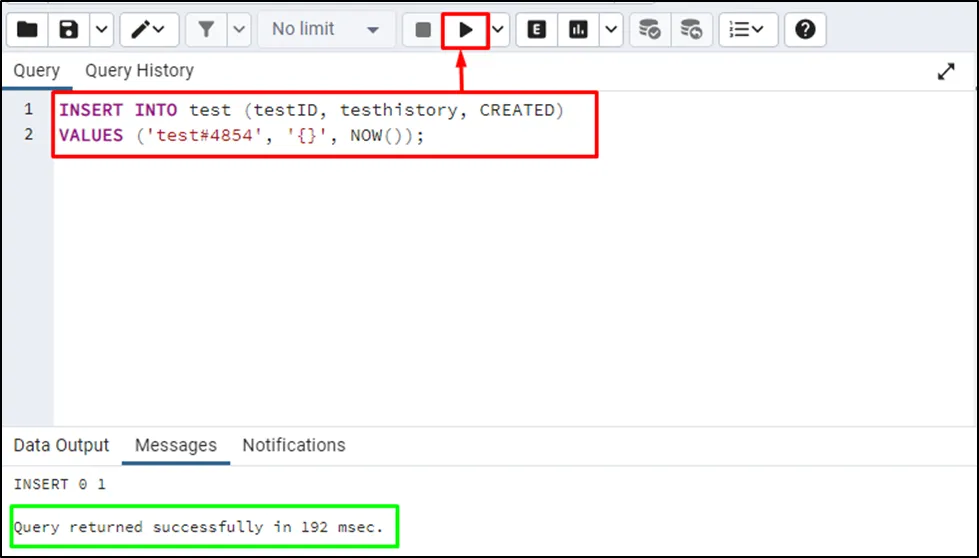Expand the save options dropdown arrow
The height and width of the screenshot is (558, 979).
101,30
